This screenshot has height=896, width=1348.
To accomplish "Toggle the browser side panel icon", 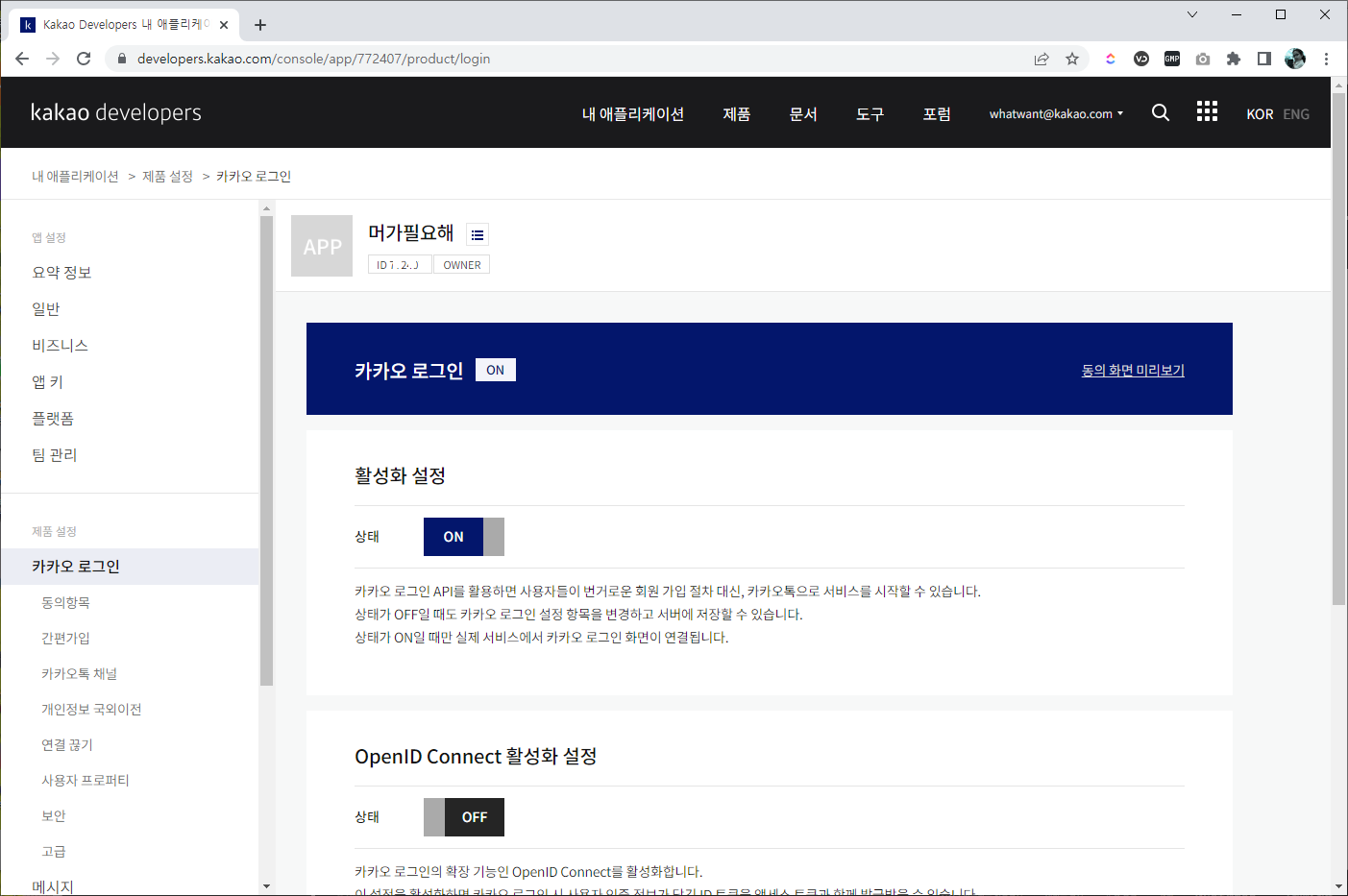I will (x=1264, y=59).
